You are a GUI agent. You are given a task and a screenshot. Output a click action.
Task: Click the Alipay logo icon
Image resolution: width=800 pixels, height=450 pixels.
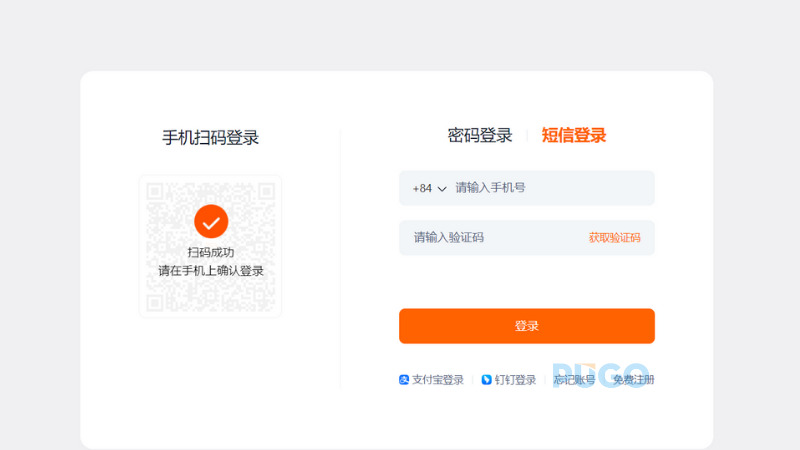(x=404, y=380)
